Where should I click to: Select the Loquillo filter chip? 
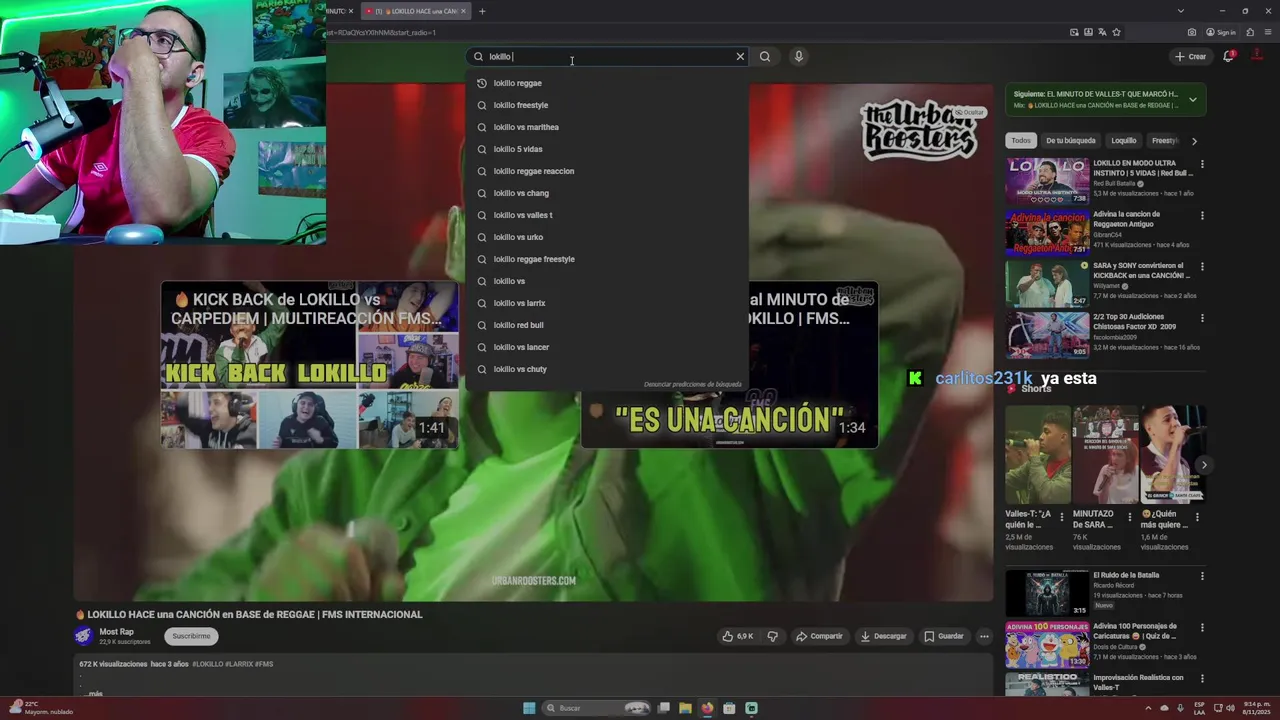coord(1124,141)
